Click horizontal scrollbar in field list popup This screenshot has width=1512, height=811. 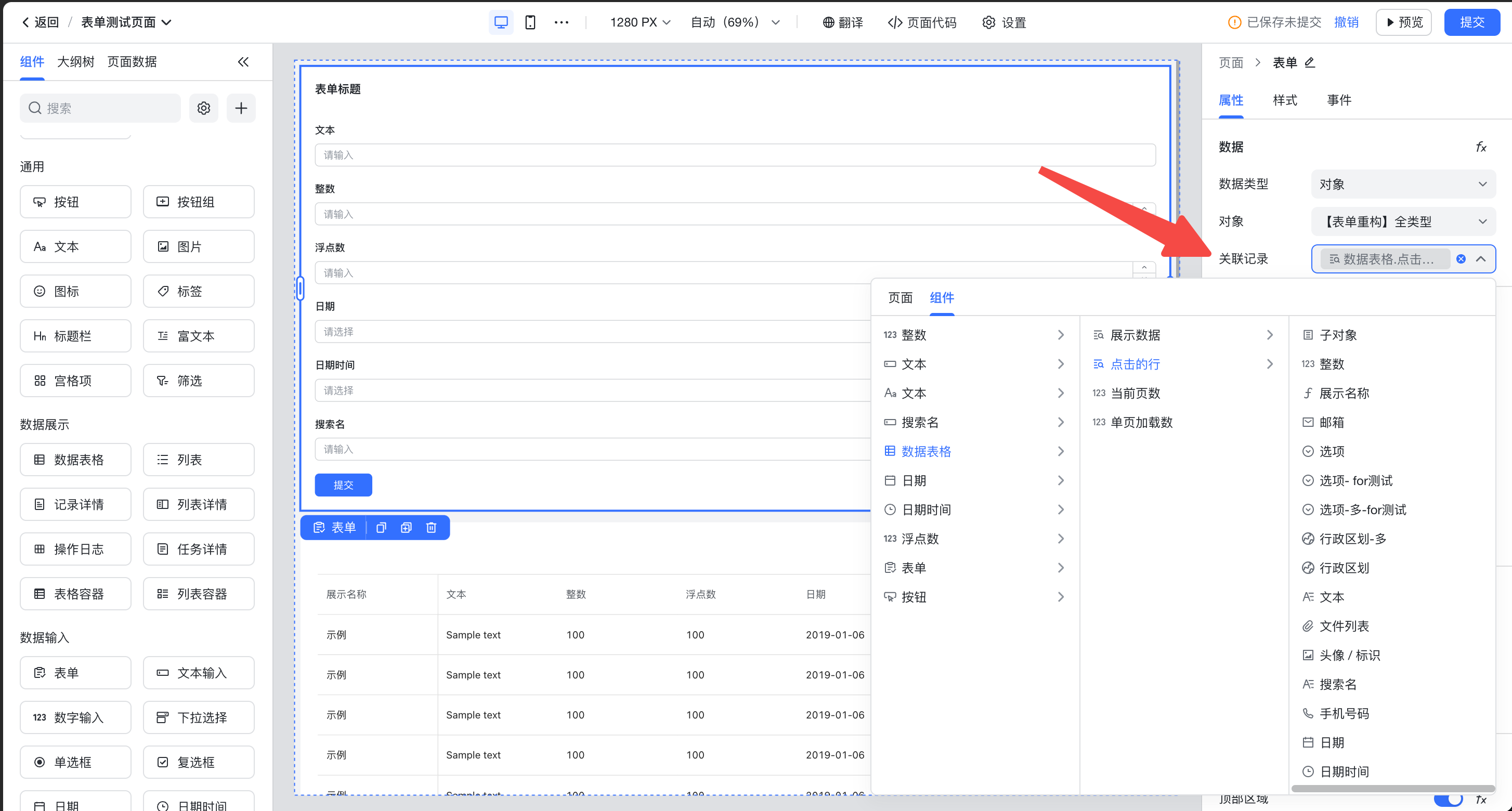[x=1393, y=789]
